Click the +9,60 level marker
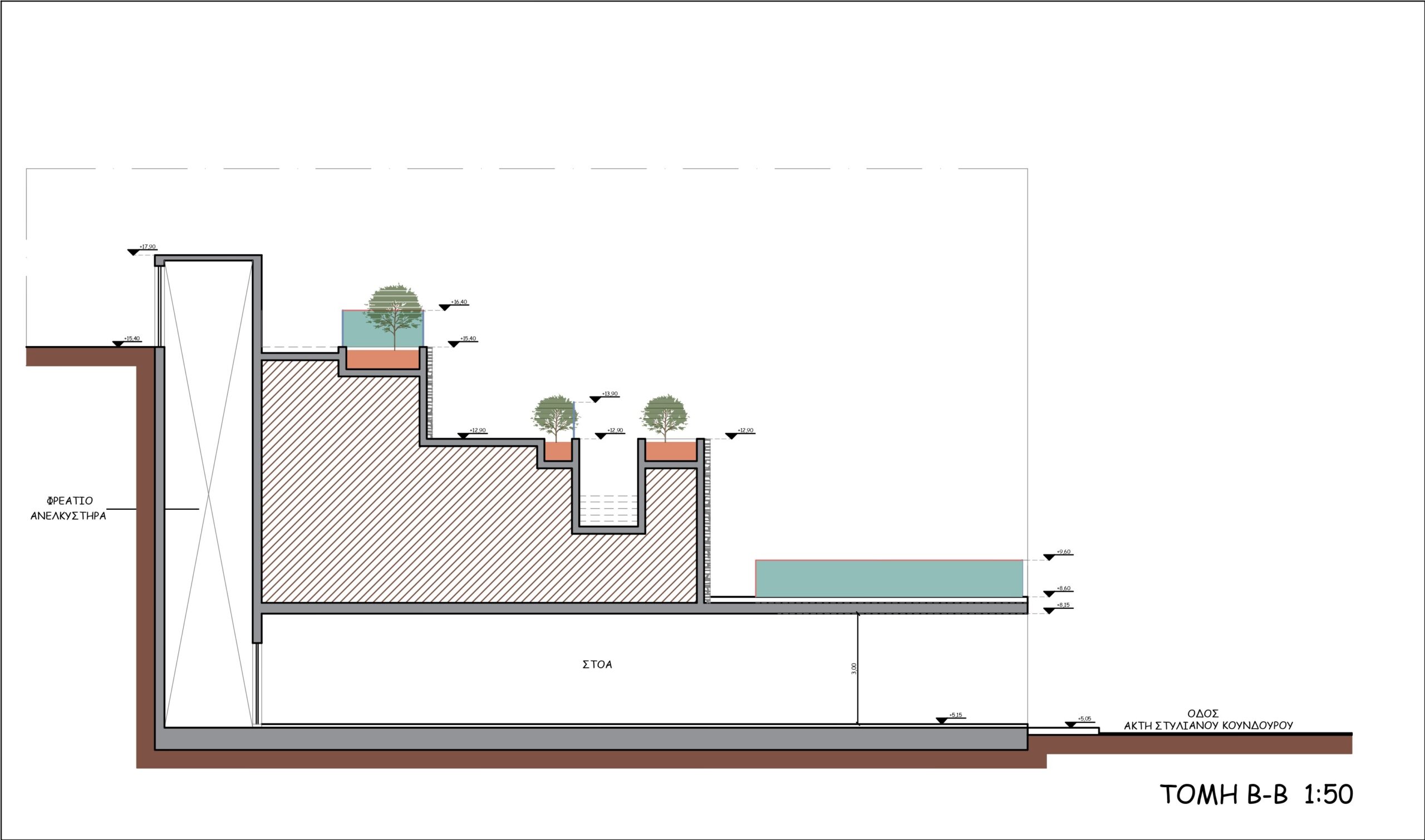 tap(1050, 558)
